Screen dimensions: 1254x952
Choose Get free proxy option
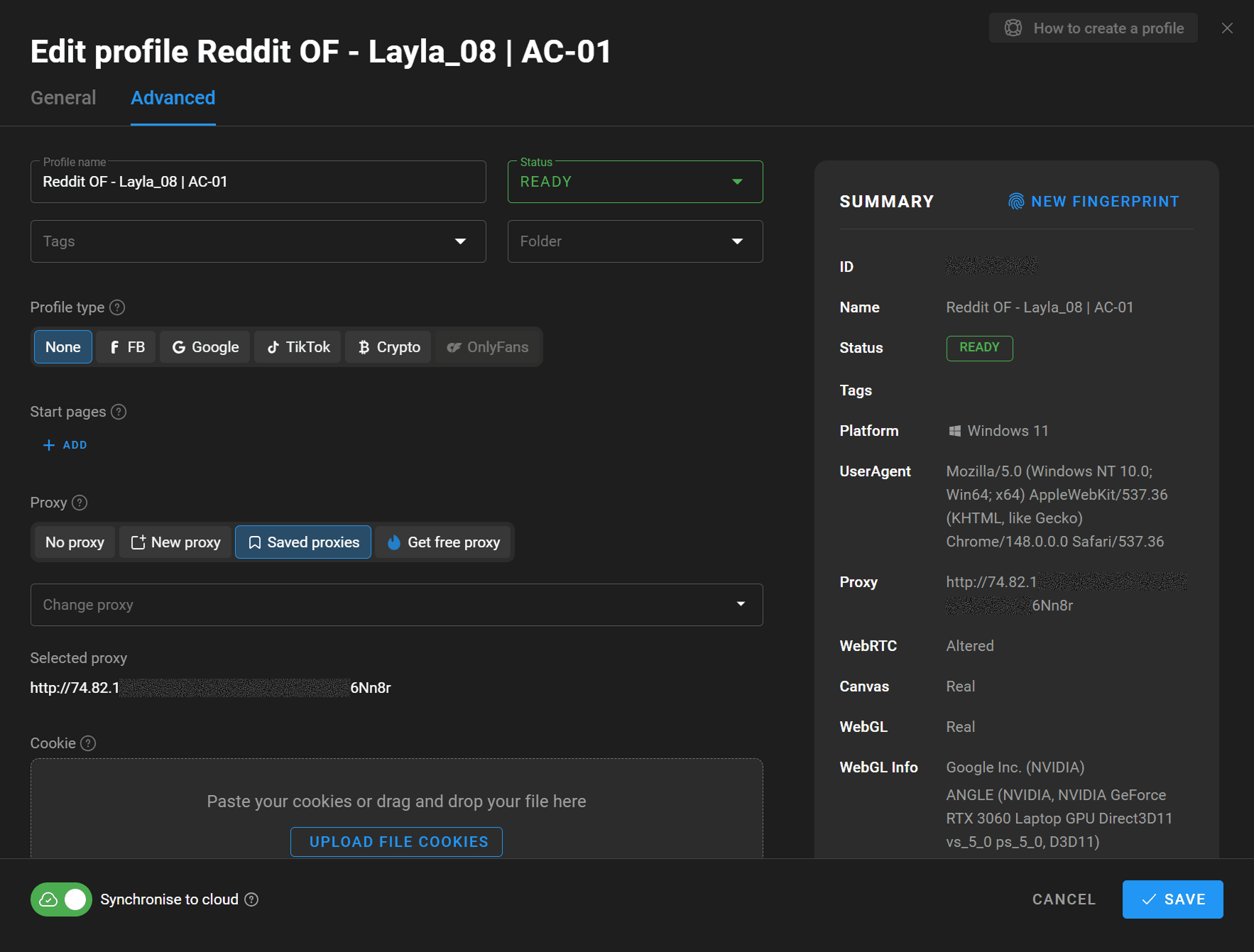click(x=443, y=542)
